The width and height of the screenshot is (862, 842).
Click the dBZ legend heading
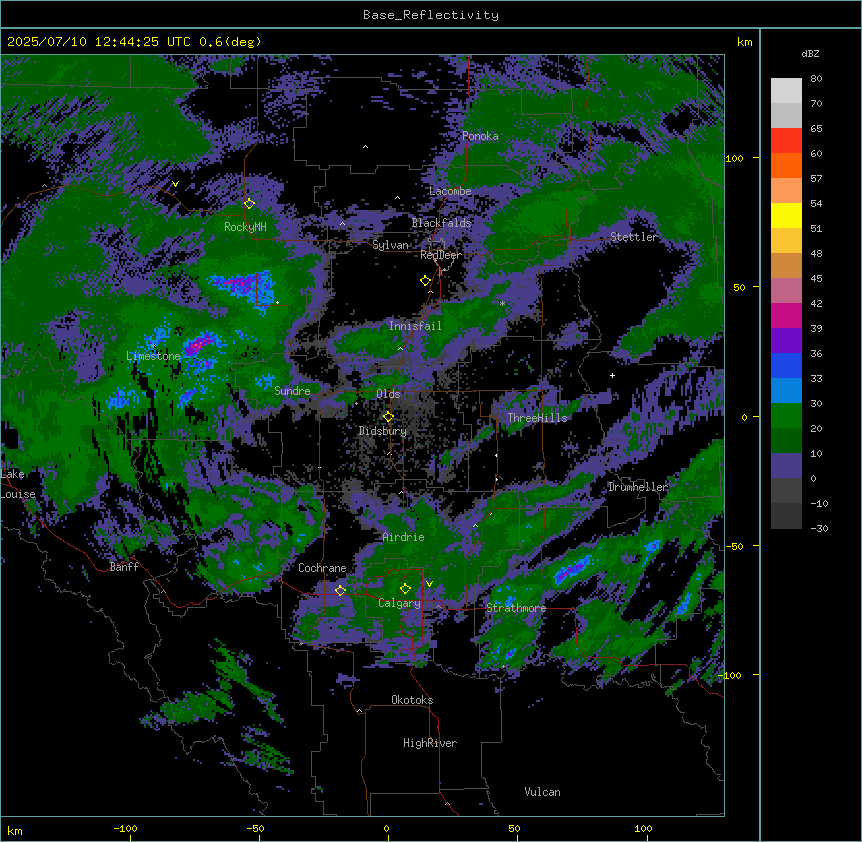tap(810, 54)
